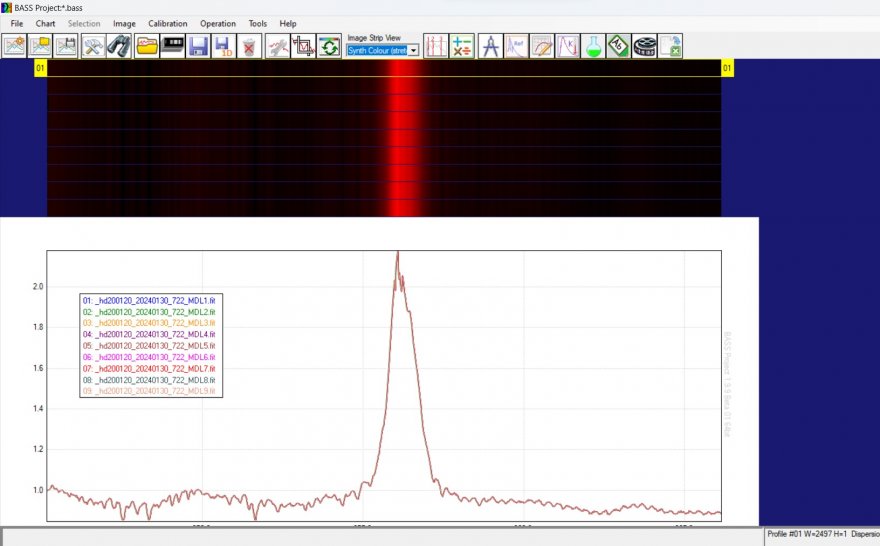Screen dimensions: 880x546
Task: Click the red emission line in image strip
Action: [401, 140]
